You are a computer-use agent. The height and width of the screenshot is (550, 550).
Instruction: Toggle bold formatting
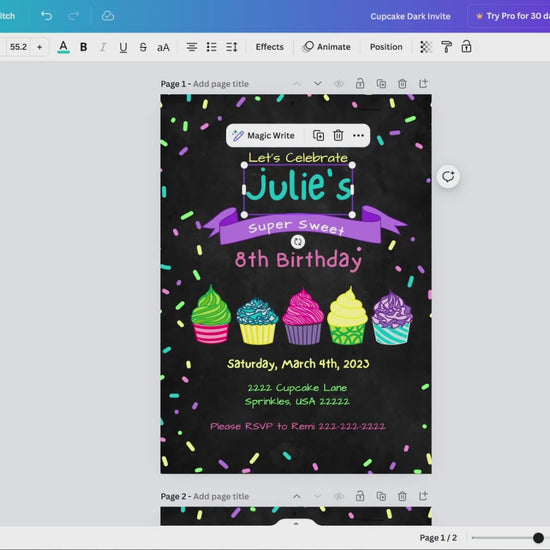[x=83, y=47]
